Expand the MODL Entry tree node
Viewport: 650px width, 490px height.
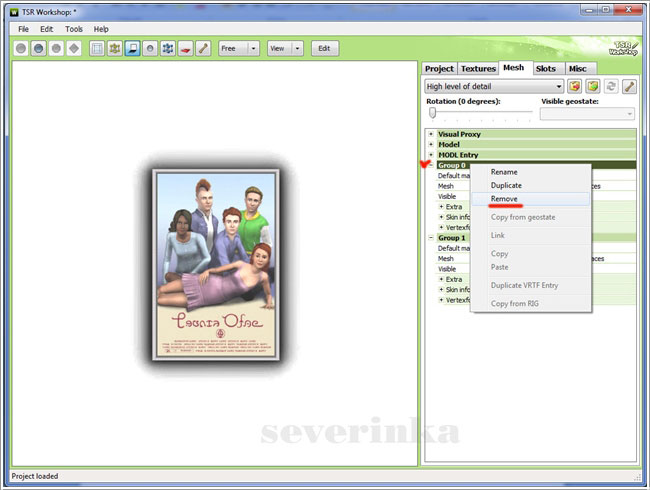click(x=431, y=154)
